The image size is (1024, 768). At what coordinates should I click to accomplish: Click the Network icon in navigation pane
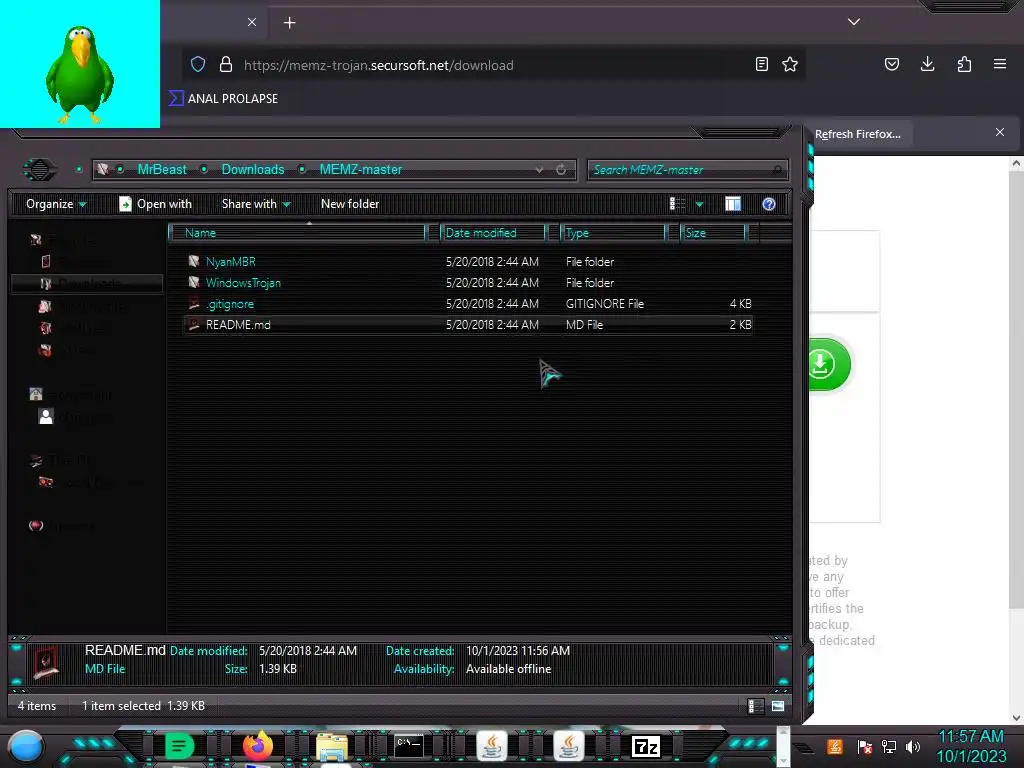(x=36, y=526)
